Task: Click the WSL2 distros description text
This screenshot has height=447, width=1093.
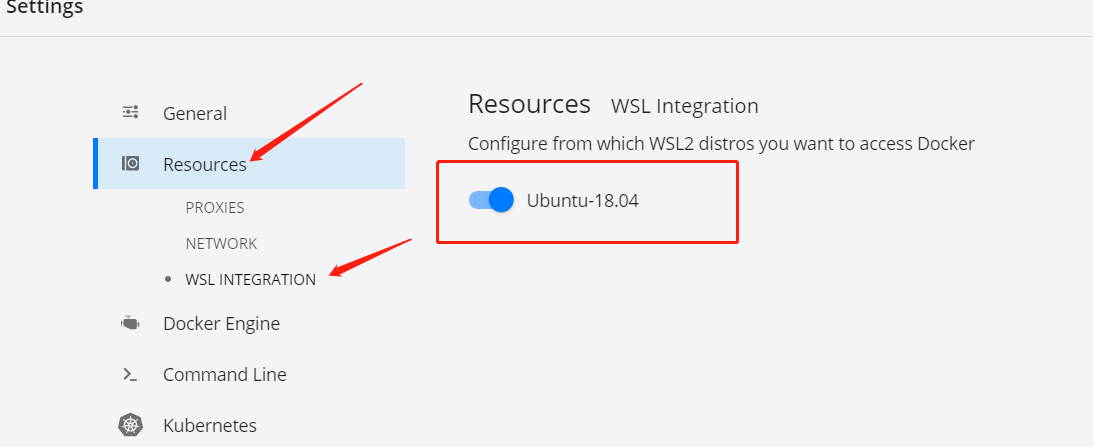Action: (x=721, y=144)
